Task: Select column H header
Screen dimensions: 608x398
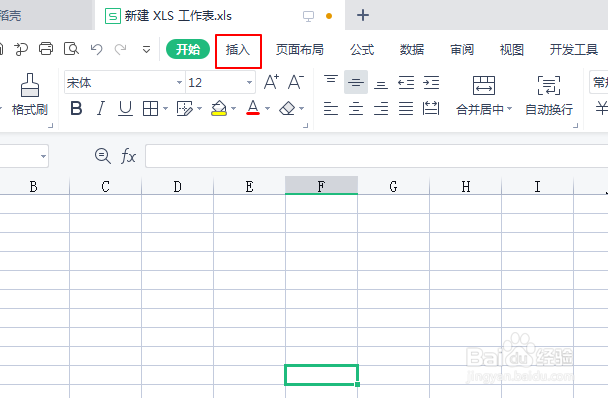Action: (466, 187)
